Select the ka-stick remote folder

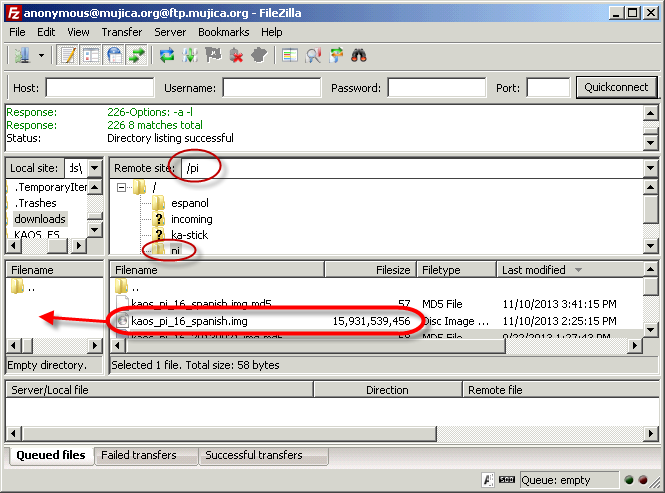click(x=190, y=235)
